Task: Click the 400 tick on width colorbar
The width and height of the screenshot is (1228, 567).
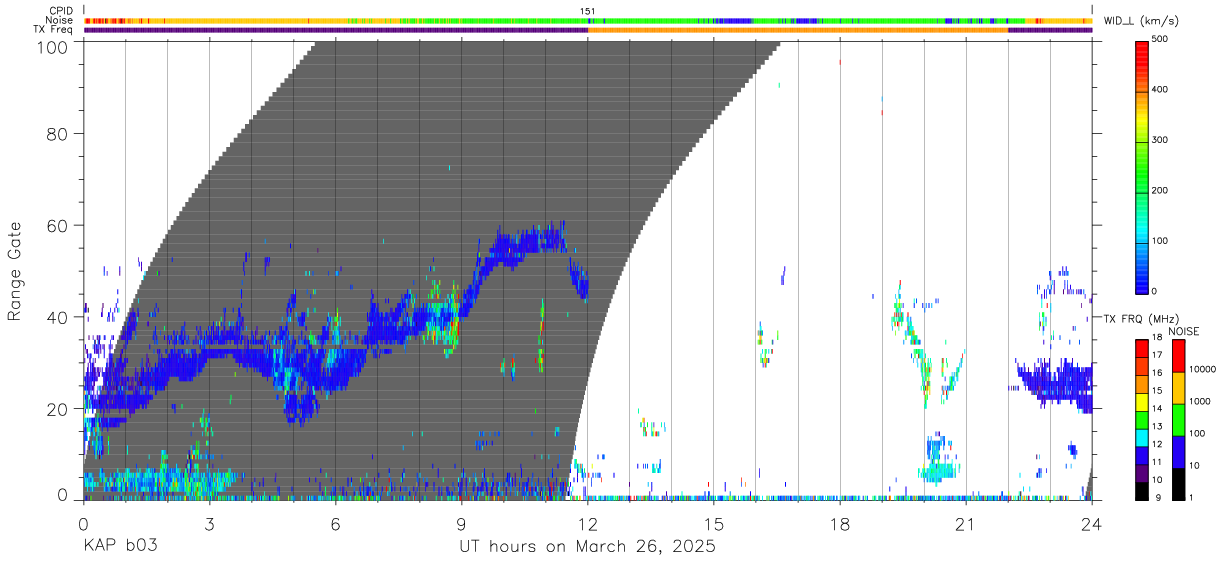Action: point(1160,90)
